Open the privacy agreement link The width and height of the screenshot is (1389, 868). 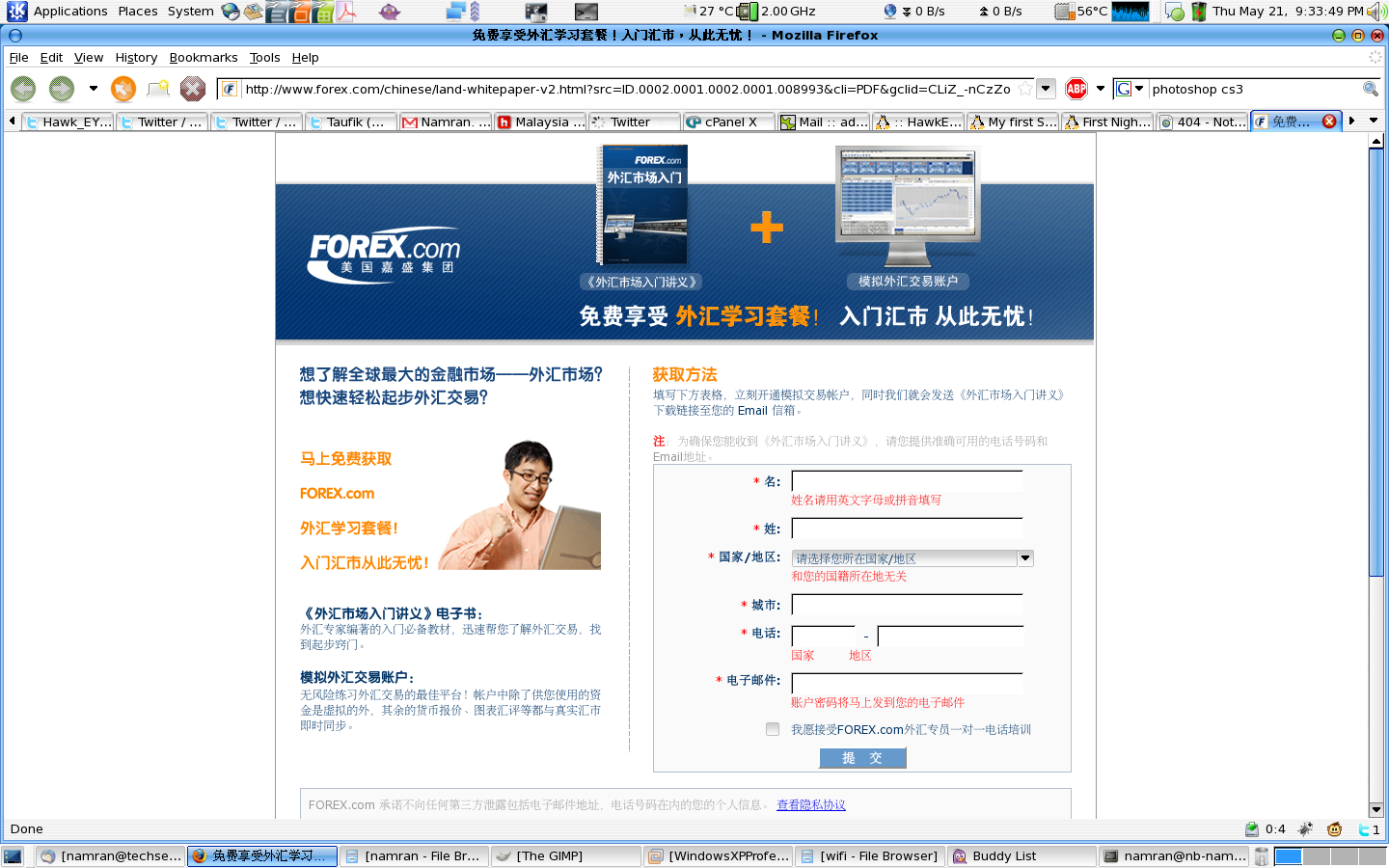(810, 805)
